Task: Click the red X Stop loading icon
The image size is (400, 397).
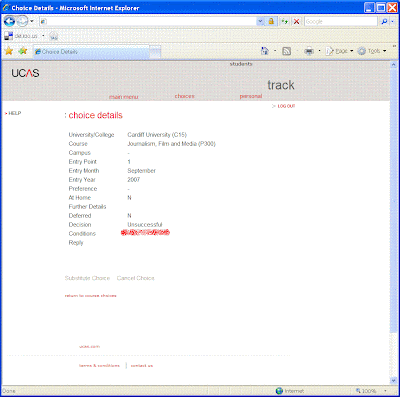Action: [296, 22]
